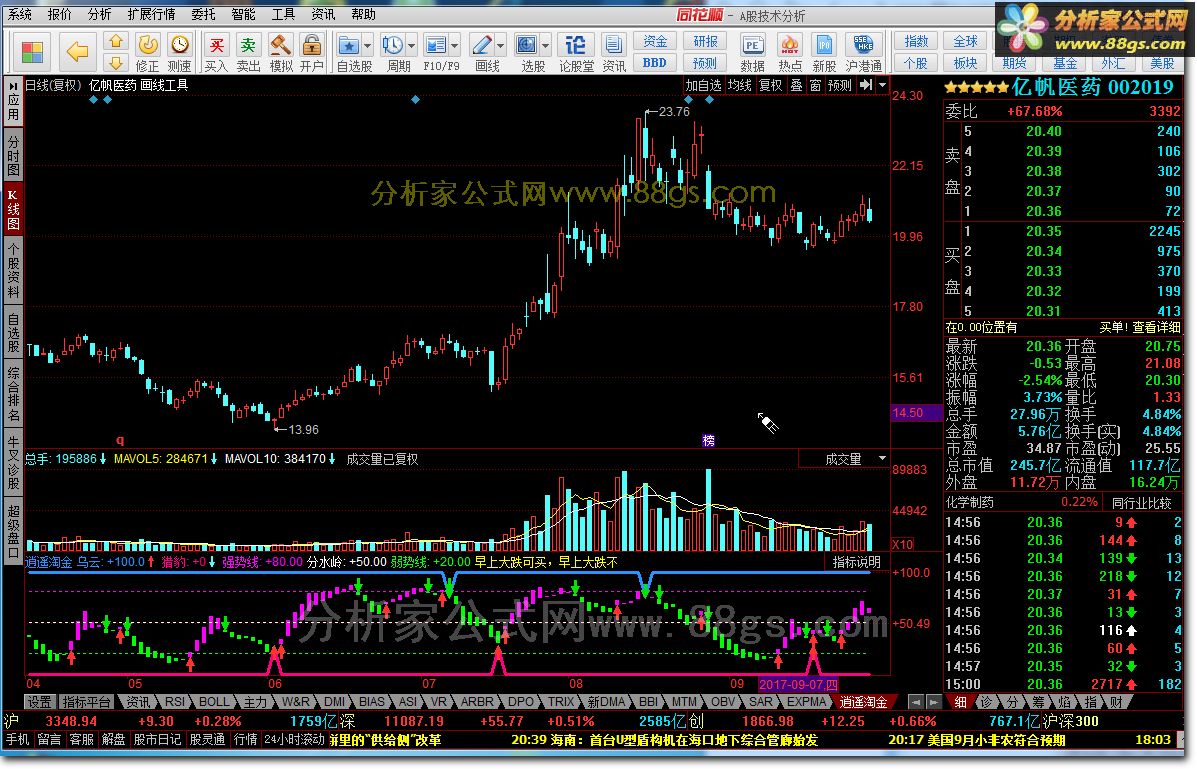The image size is (1197, 769).
Task: Click the skip-to-end arrow icon in chart header
Action: tap(866, 85)
